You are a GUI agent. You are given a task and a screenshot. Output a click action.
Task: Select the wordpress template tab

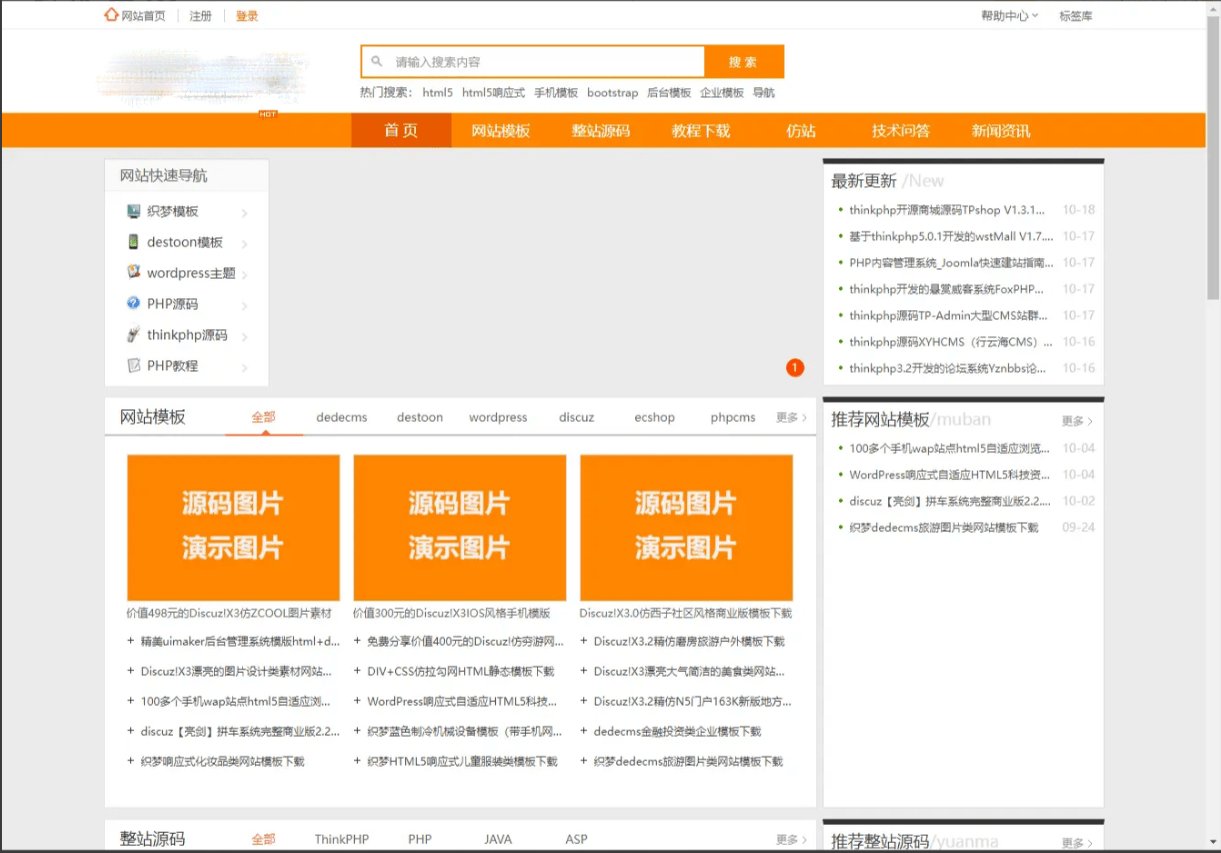tap(498, 417)
